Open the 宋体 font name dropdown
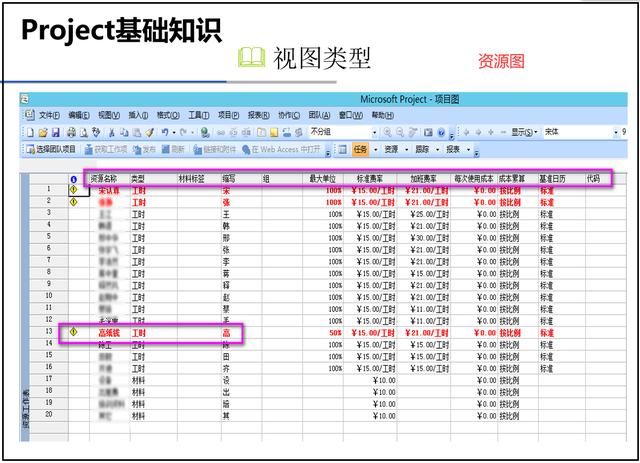640x463 pixels. click(616, 132)
